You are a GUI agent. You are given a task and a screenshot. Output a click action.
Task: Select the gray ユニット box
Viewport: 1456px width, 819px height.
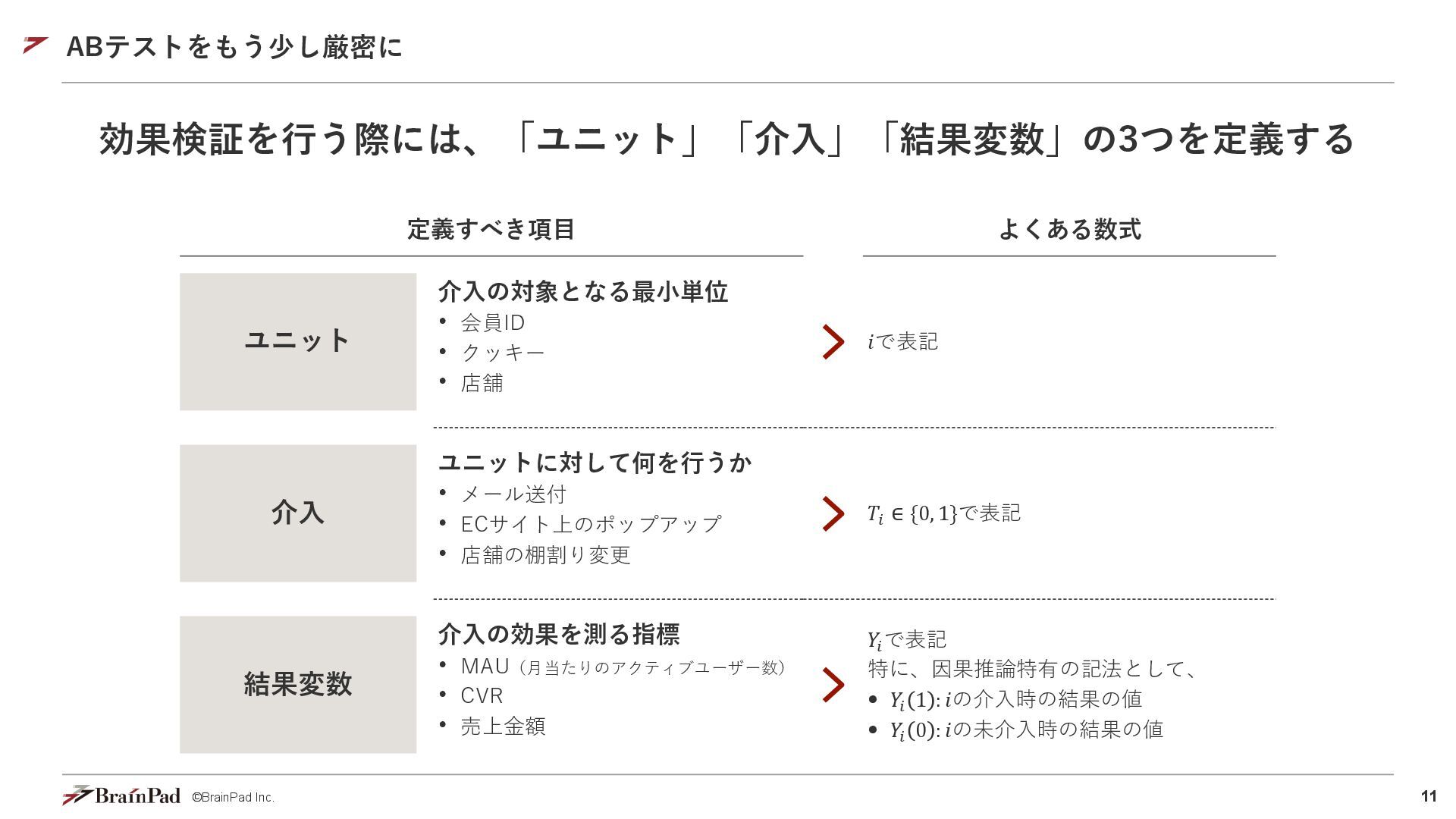298,342
